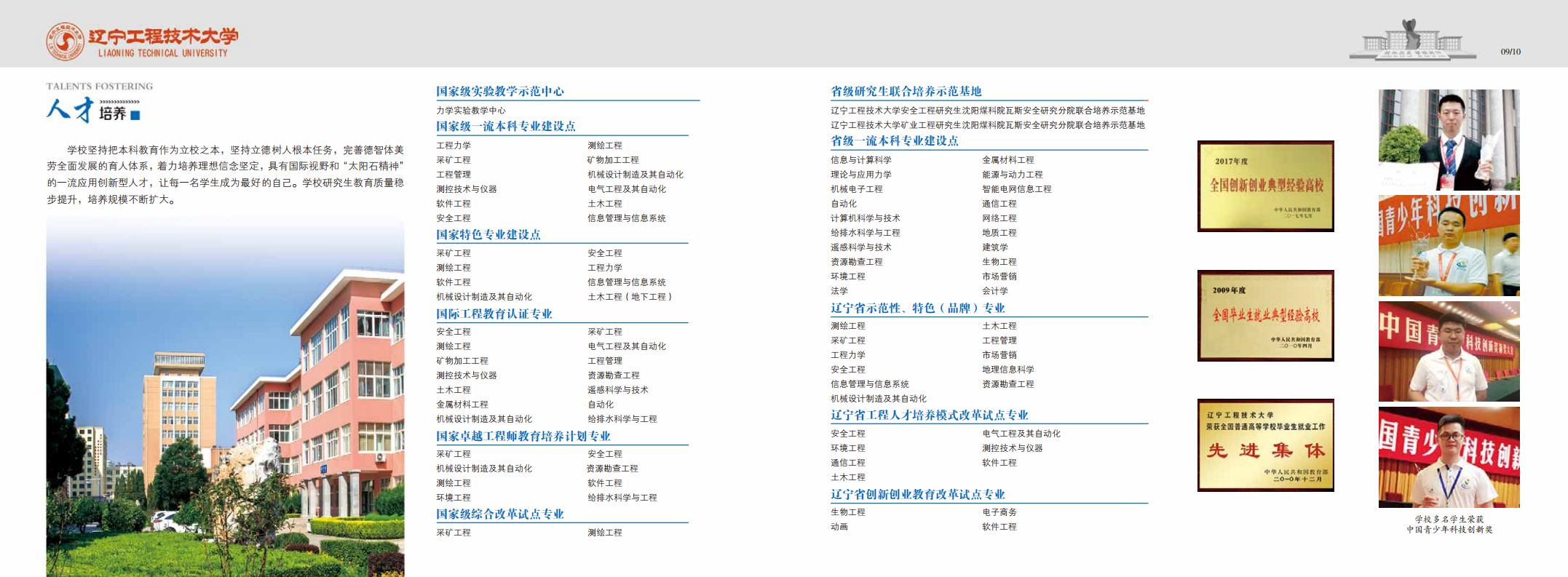Click the entry 地质工程
Image resolution: width=1568 pixels, height=577 pixels.
[999, 233]
